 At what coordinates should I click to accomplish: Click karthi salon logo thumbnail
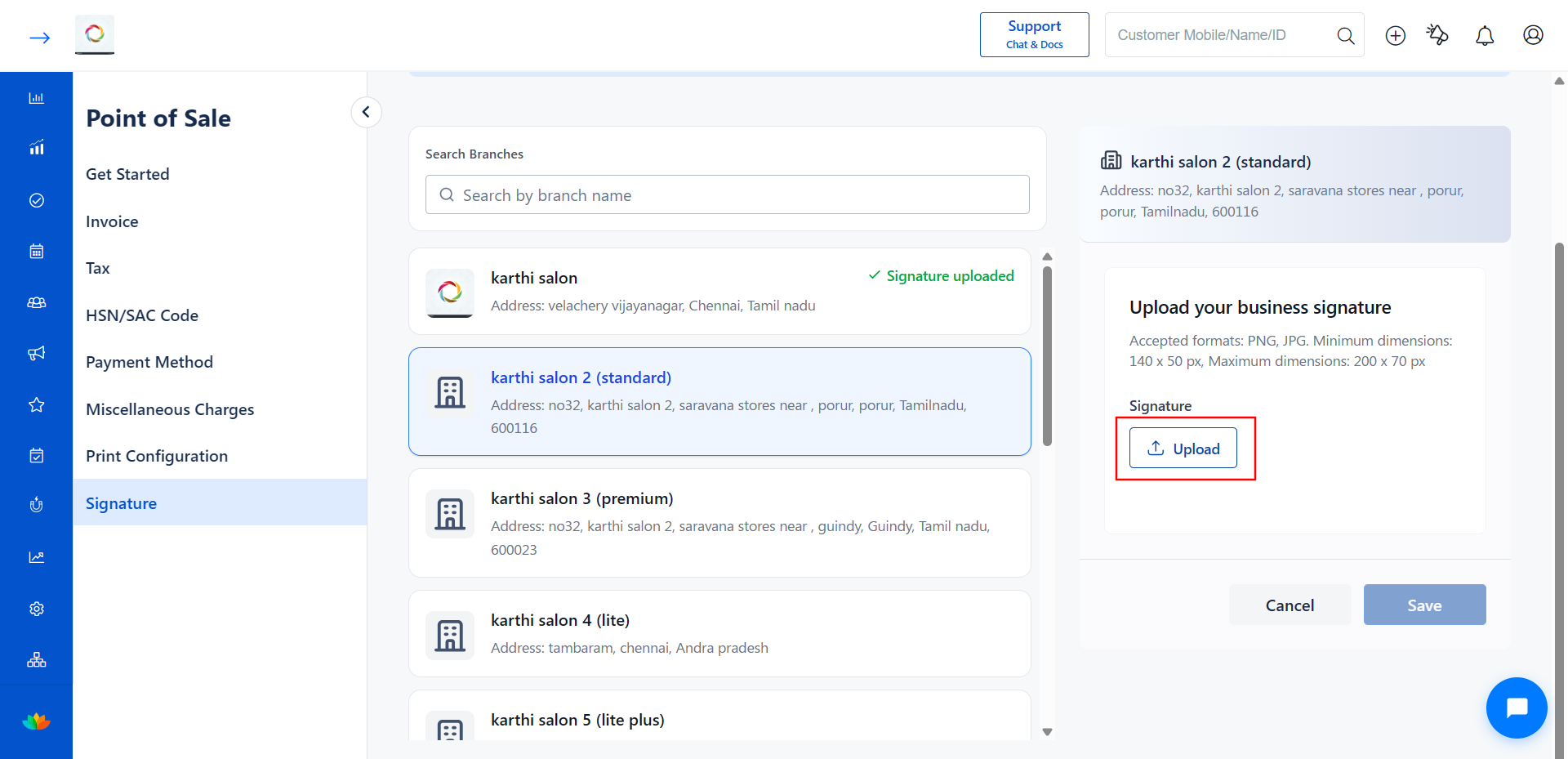450,293
